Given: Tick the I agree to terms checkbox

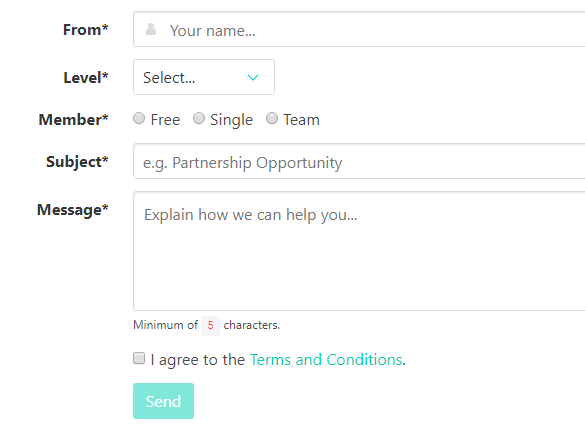Looking at the screenshot, I should 139,358.
